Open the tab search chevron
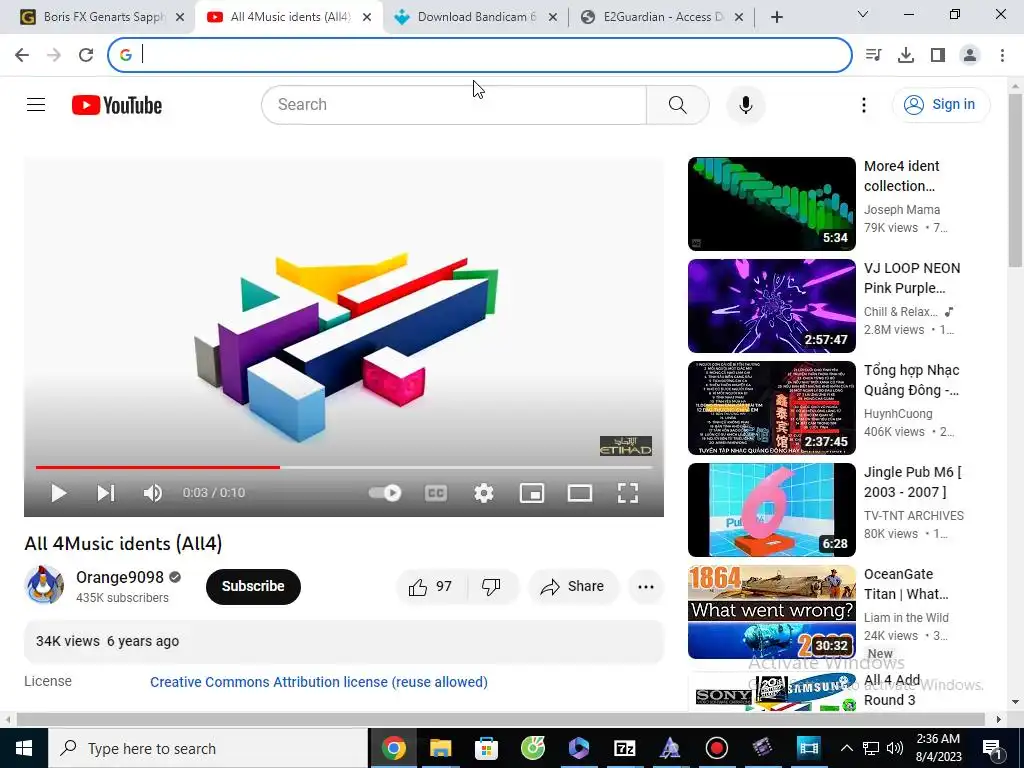Image resolution: width=1024 pixels, height=768 pixels. (863, 14)
